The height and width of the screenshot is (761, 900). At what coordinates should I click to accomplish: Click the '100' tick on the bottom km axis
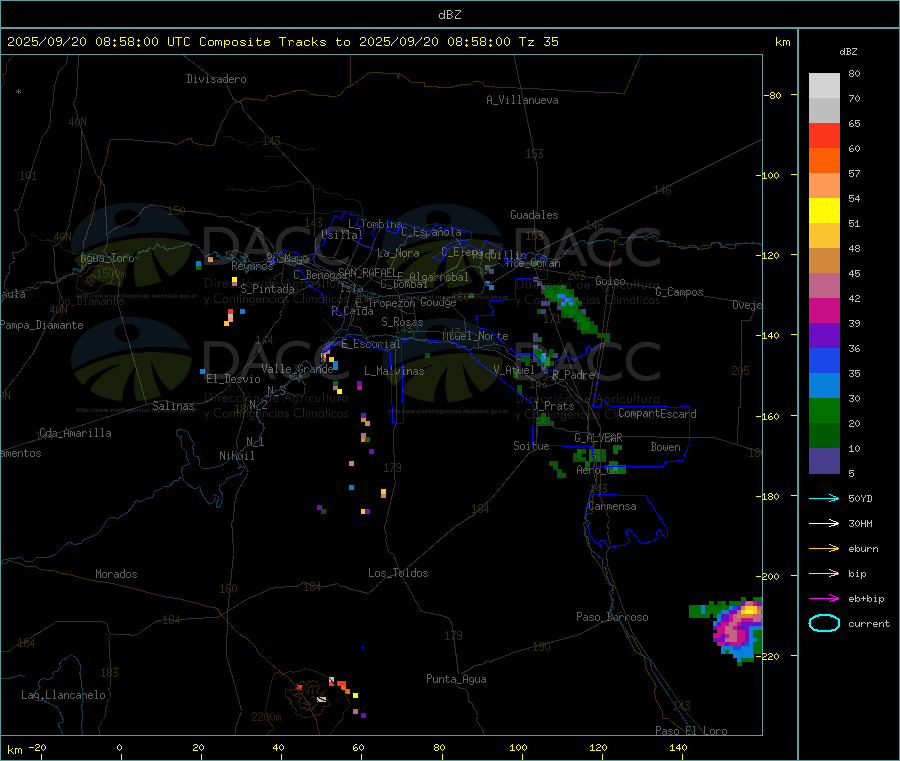pyautogui.click(x=518, y=747)
